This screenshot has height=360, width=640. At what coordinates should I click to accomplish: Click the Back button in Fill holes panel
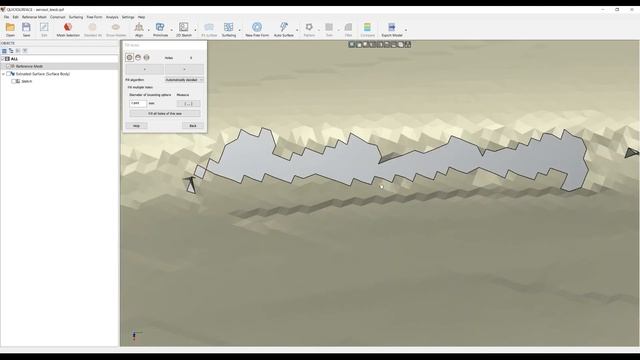(193, 126)
